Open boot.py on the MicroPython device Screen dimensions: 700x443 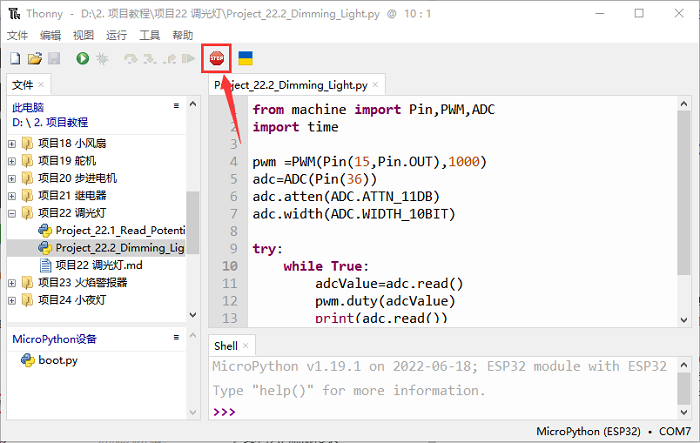point(57,360)
